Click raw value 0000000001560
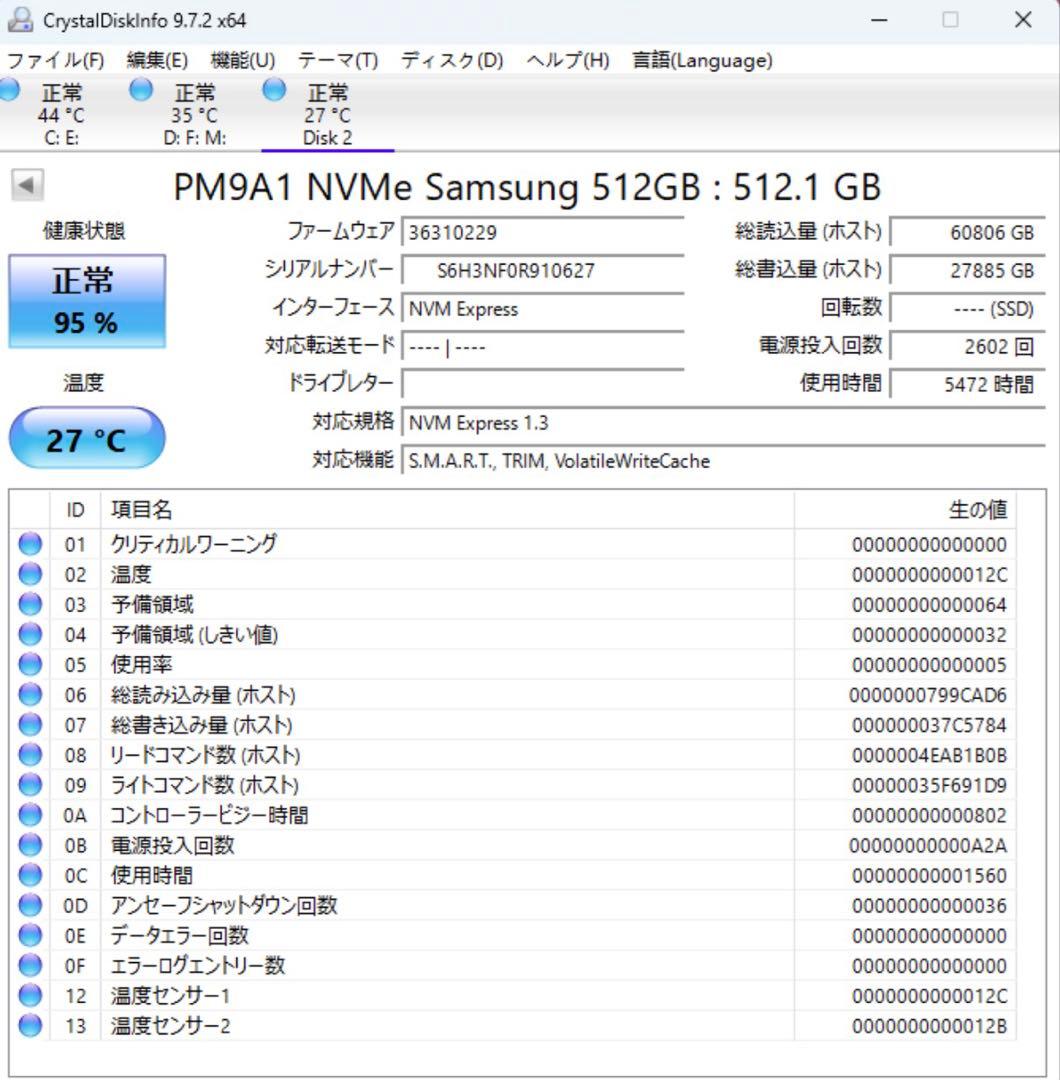 point(929,875)
